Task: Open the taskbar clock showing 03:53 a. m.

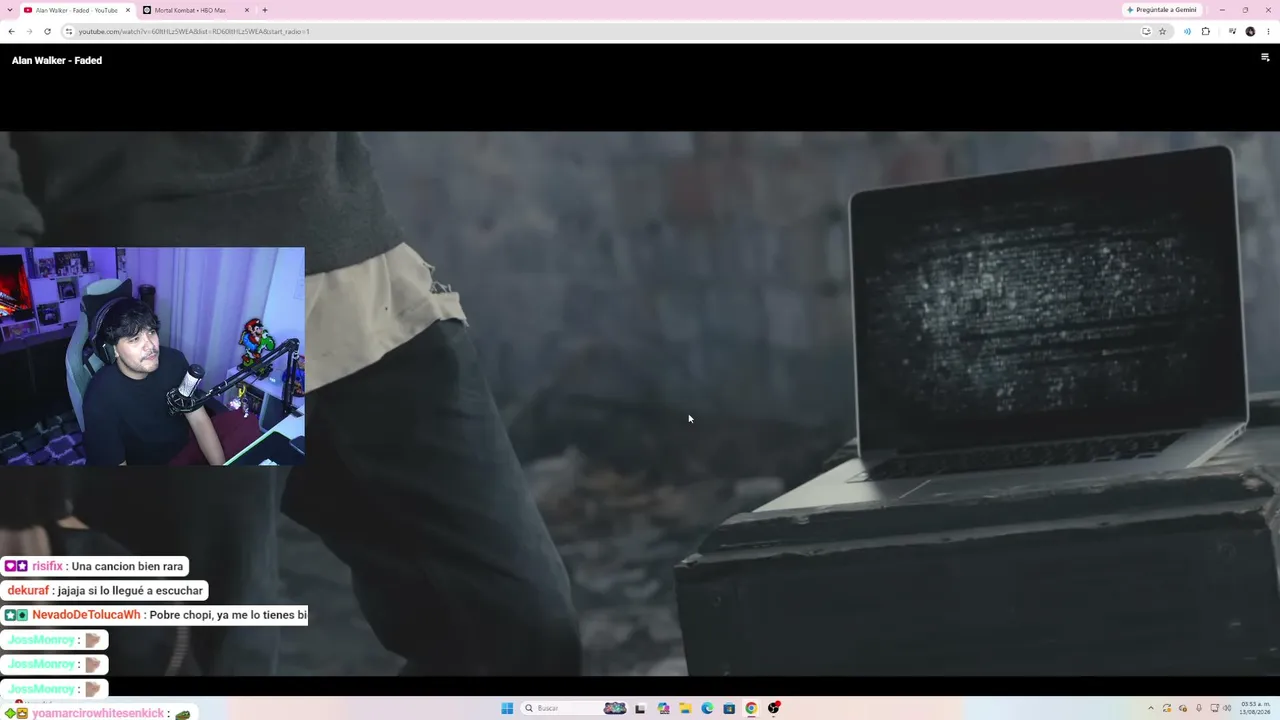Action: [1255, 708]
